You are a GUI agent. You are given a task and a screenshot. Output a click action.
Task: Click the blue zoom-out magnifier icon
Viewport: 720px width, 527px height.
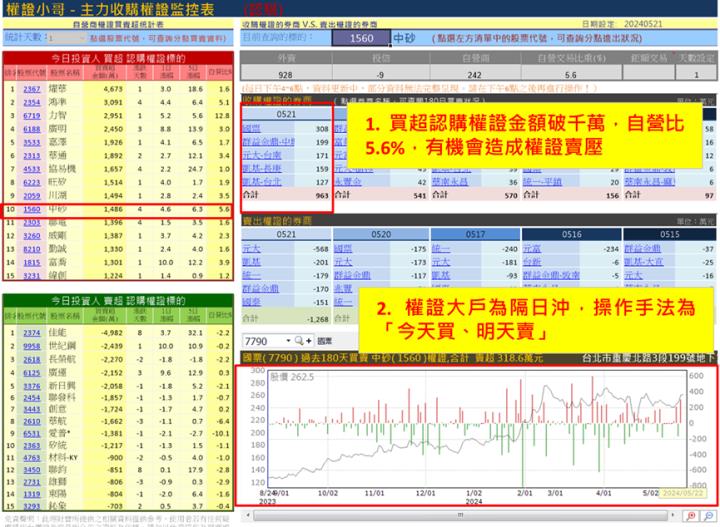click(709, 516)
